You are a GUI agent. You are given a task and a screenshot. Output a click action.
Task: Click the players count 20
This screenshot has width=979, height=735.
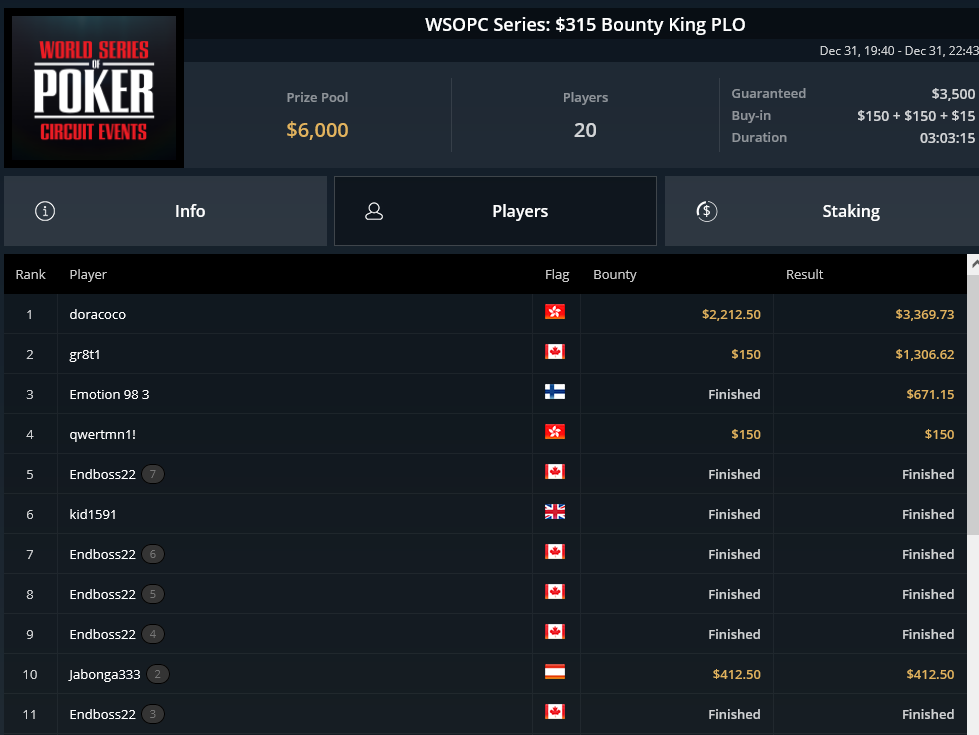tap(585, 130)
